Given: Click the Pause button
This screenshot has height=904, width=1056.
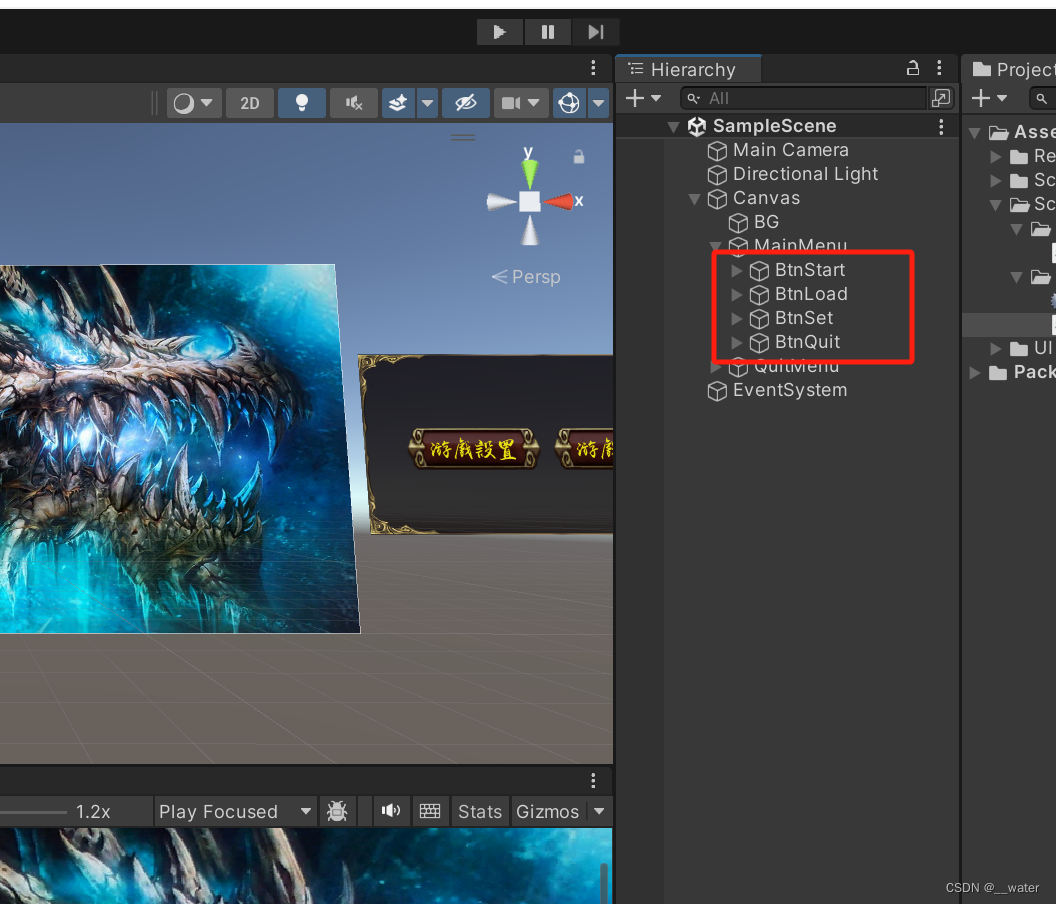Looking at the screenshot, I should pyautogui.click(x=548, y=32).
